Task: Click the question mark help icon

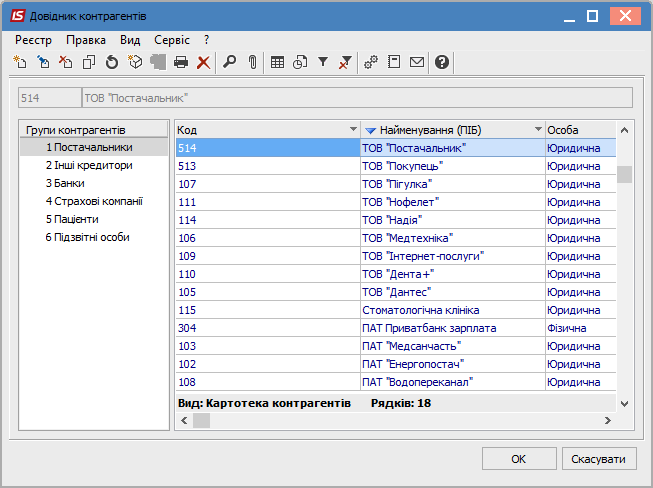Action: [442, 62]
